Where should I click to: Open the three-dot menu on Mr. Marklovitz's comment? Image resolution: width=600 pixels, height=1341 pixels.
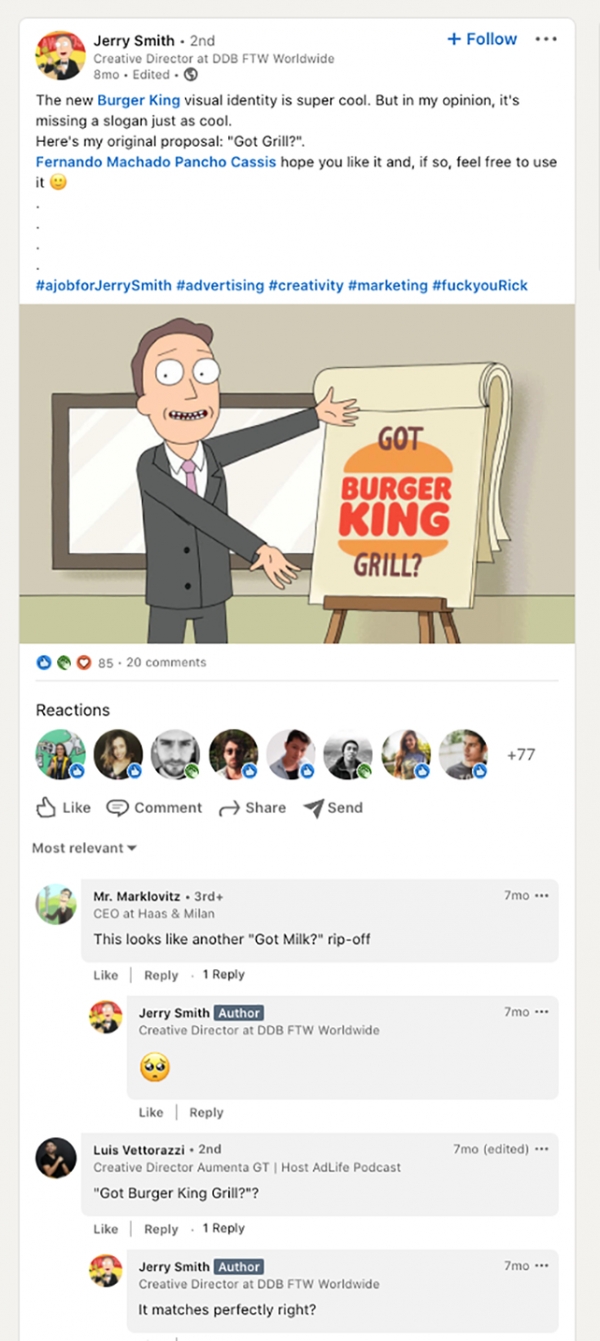pyautogui.click(x=542, y=896)
